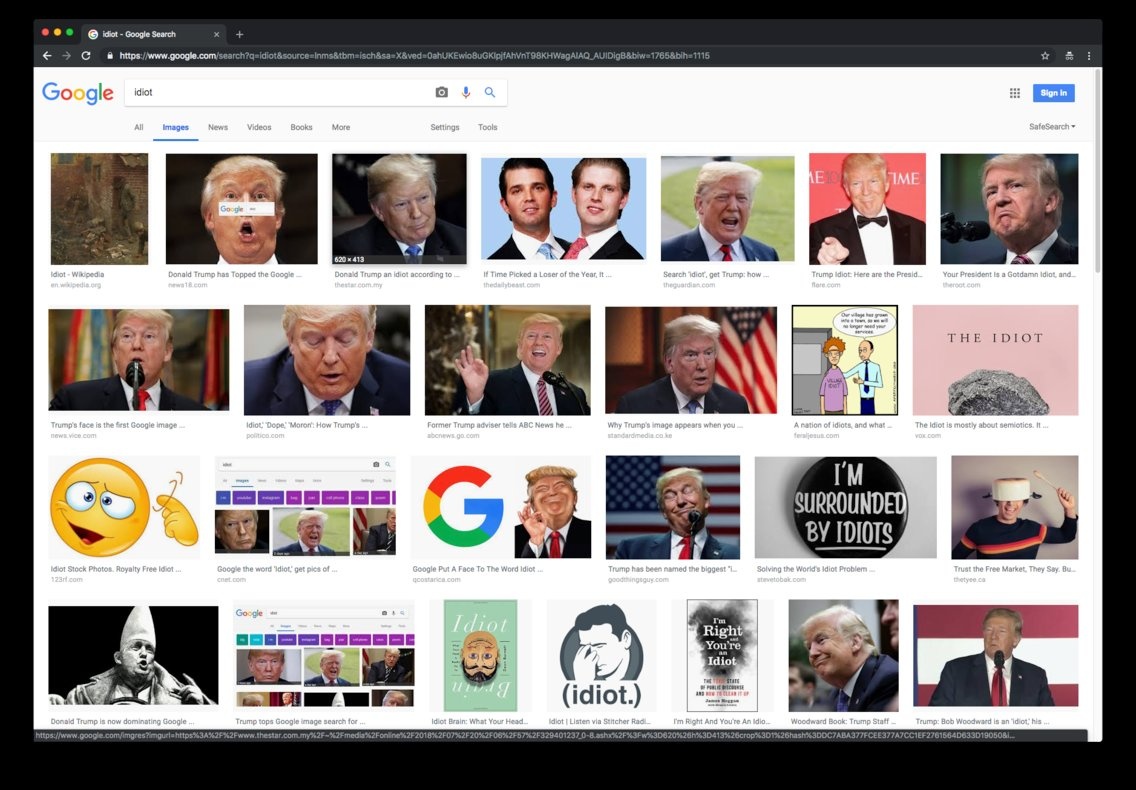Open the Tools options

tap(487, 127)
